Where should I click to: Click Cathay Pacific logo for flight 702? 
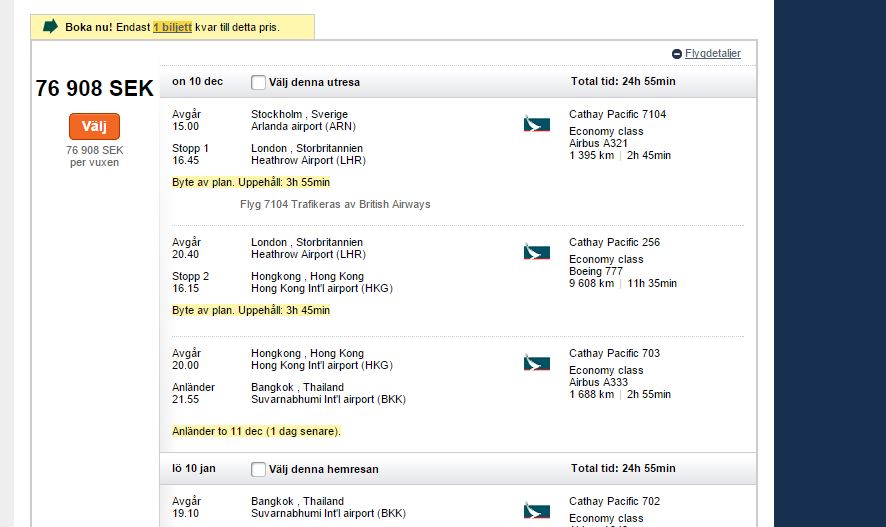pos(536,511)
